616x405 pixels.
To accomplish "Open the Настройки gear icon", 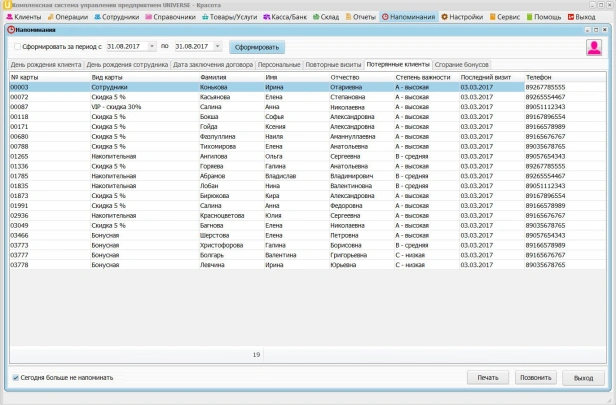I will coord(444,17).
